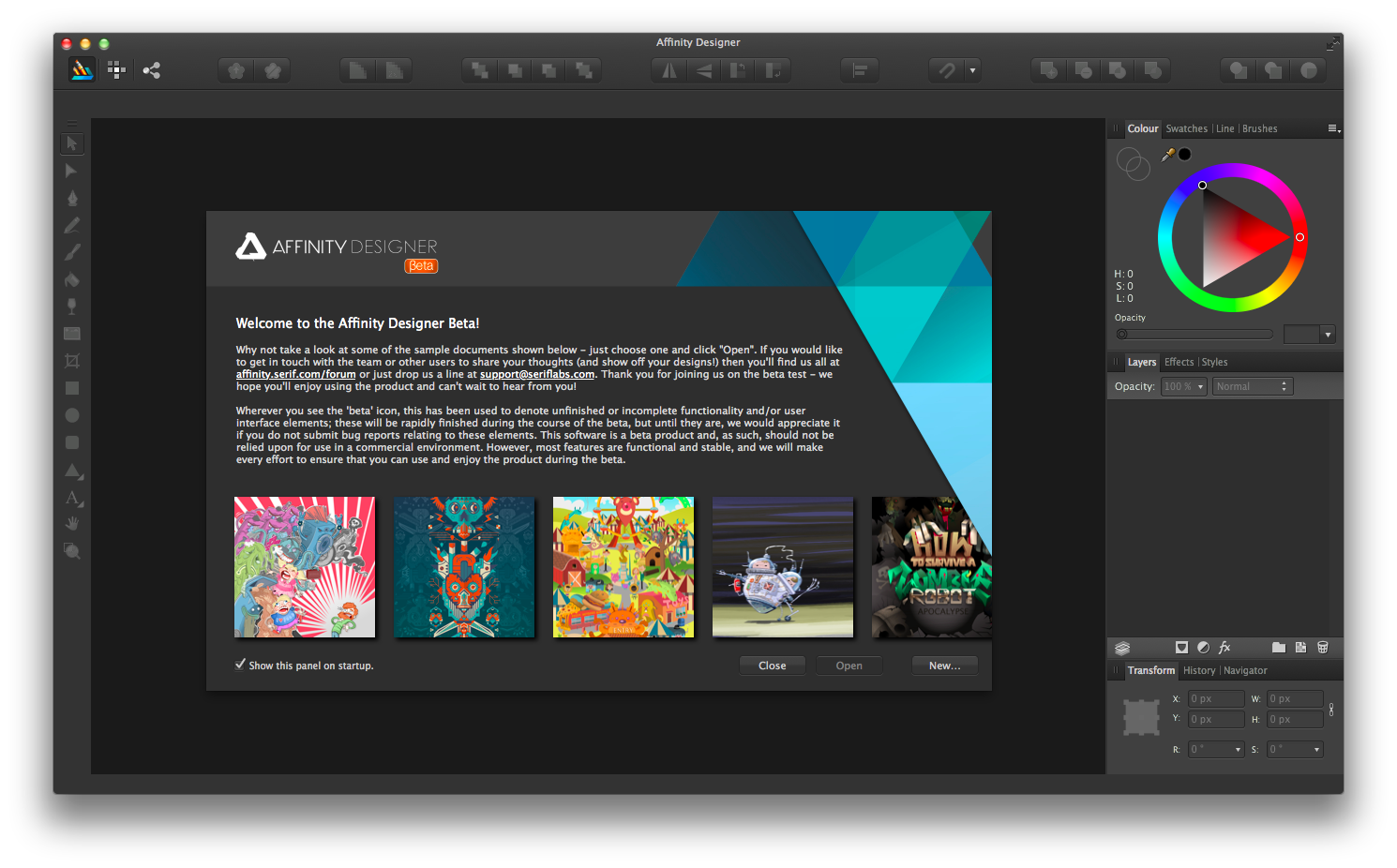This screenshot has width=1397, height=868.
Task: Select the Node tool arrow
Action: pyautogui.click(x=71, y=171)
